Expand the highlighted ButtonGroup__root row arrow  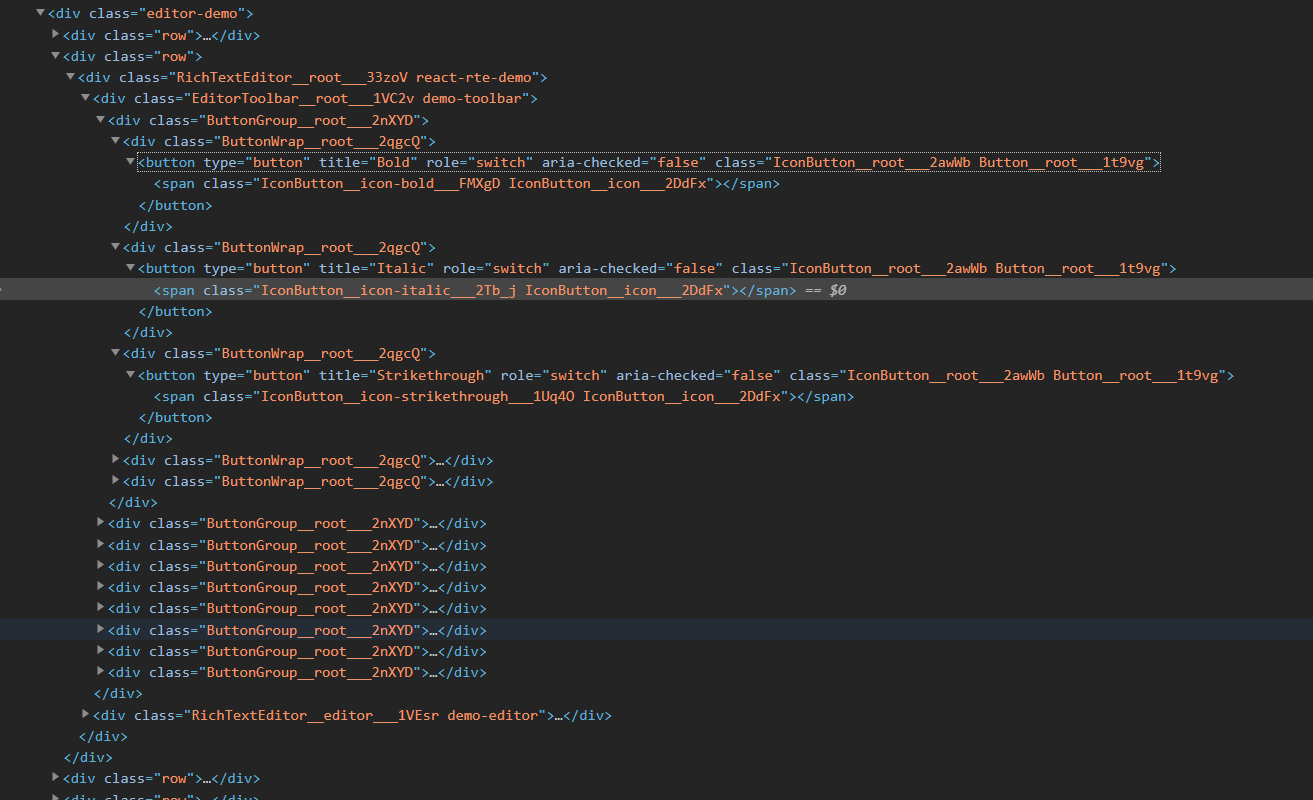100,630
